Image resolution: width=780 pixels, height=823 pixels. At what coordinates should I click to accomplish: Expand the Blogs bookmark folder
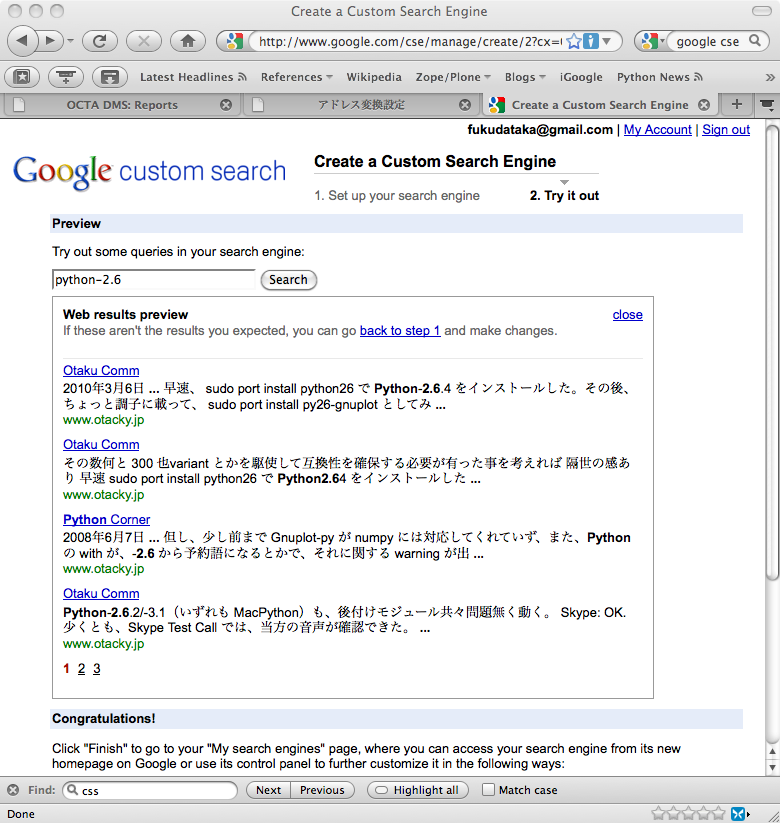click(x=525, y=77)
